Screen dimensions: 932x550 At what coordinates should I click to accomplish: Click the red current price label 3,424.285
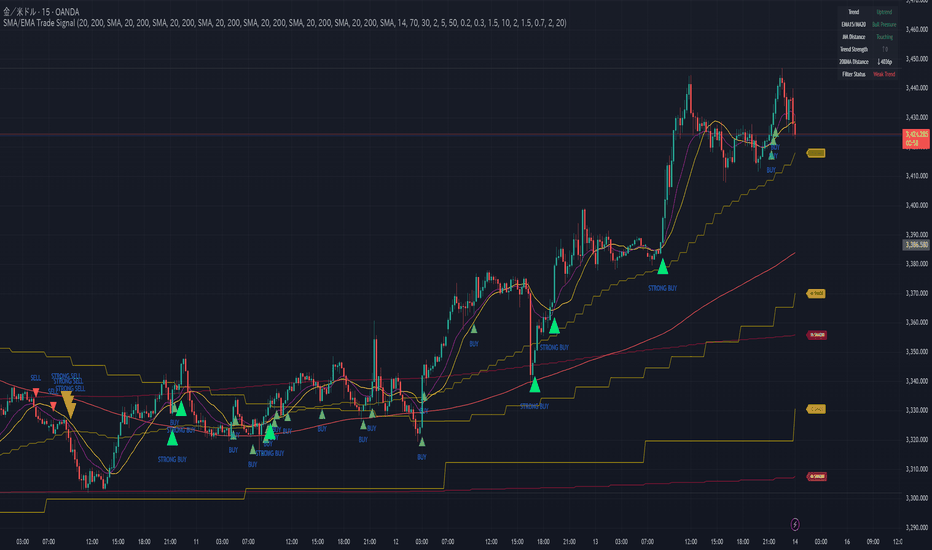pos(916,139)
